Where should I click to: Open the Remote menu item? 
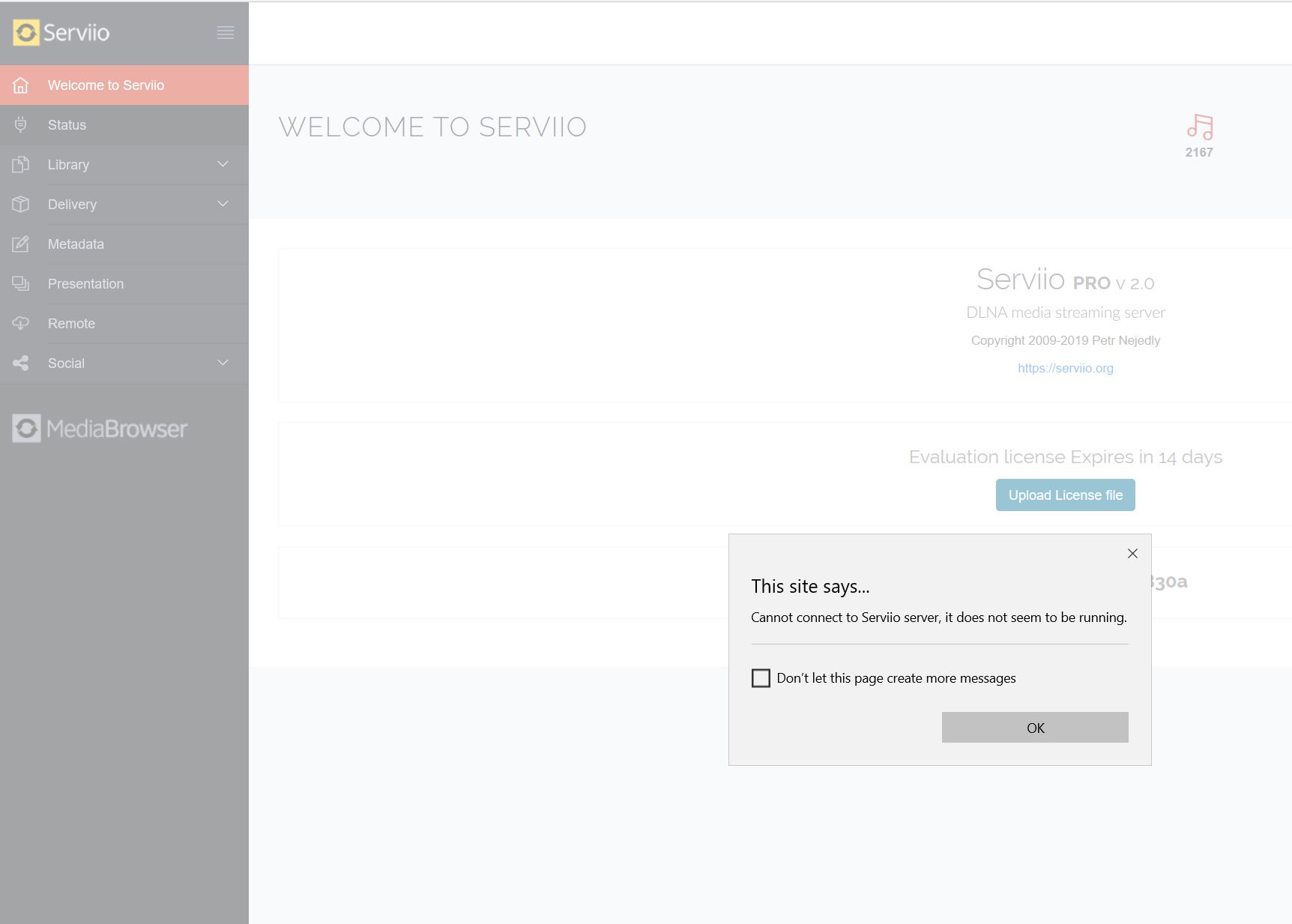tap(124, 324)
